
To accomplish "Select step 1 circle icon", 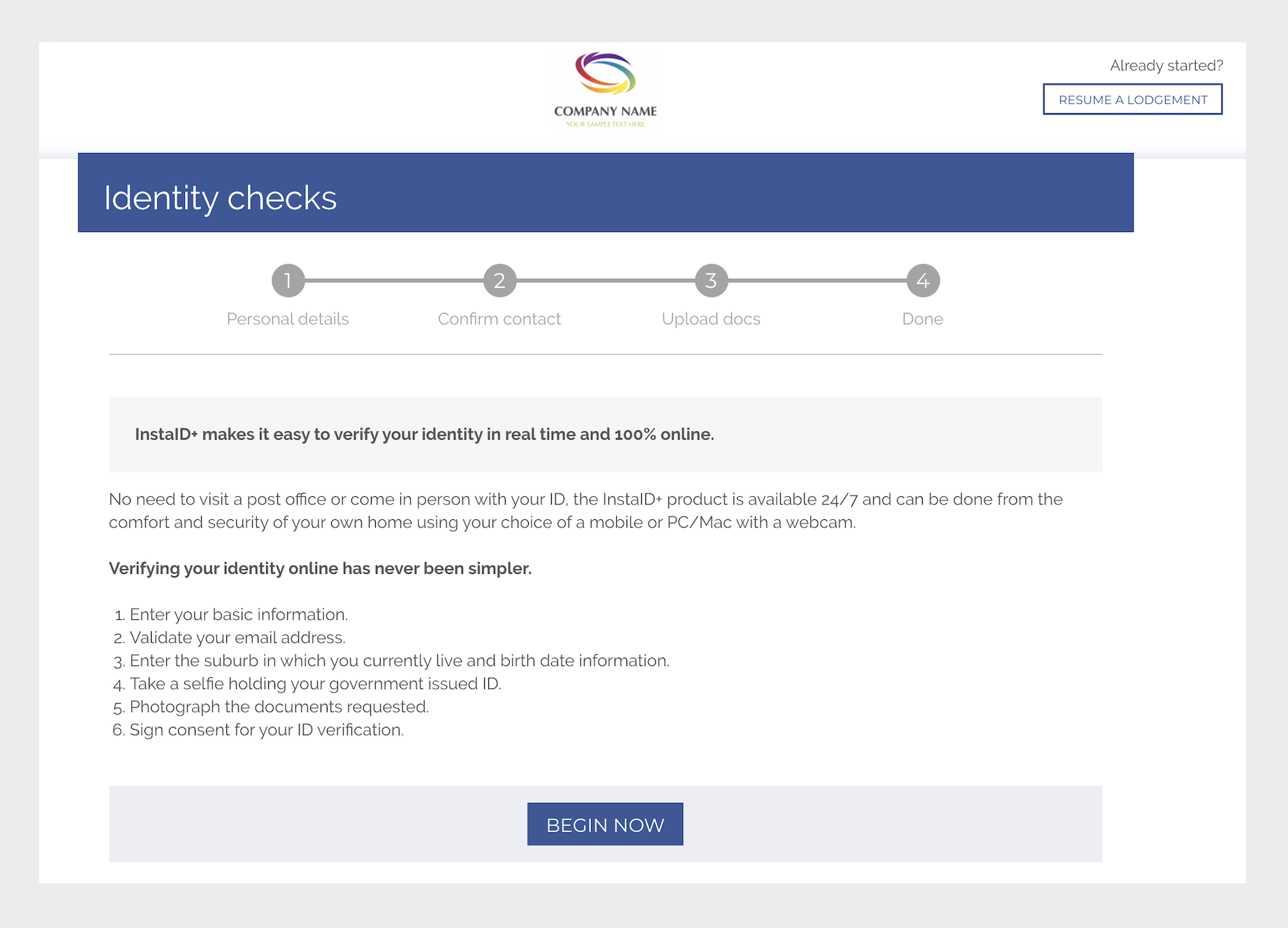I will pos(287,280).
